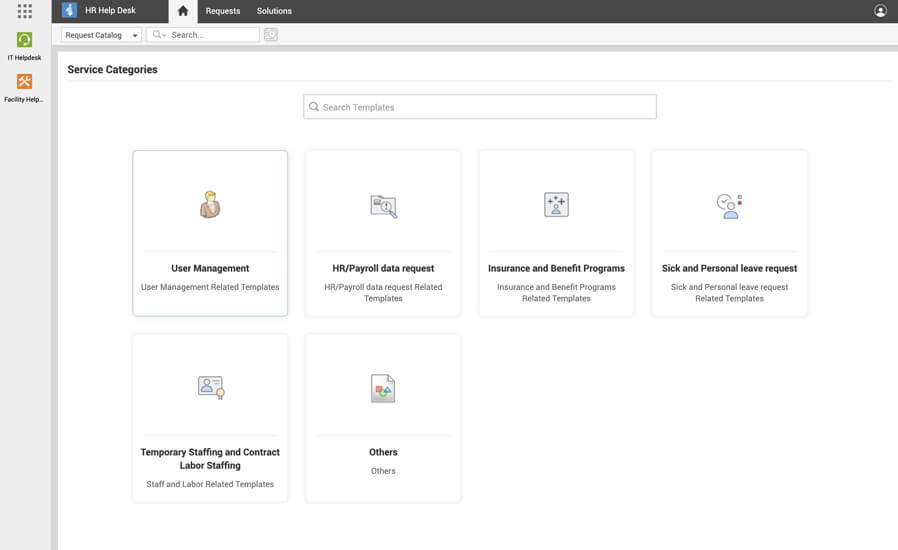This screenshot has height=550, width=898.
Task: Open the user profile icon
Action: click(x=880, y=11)
